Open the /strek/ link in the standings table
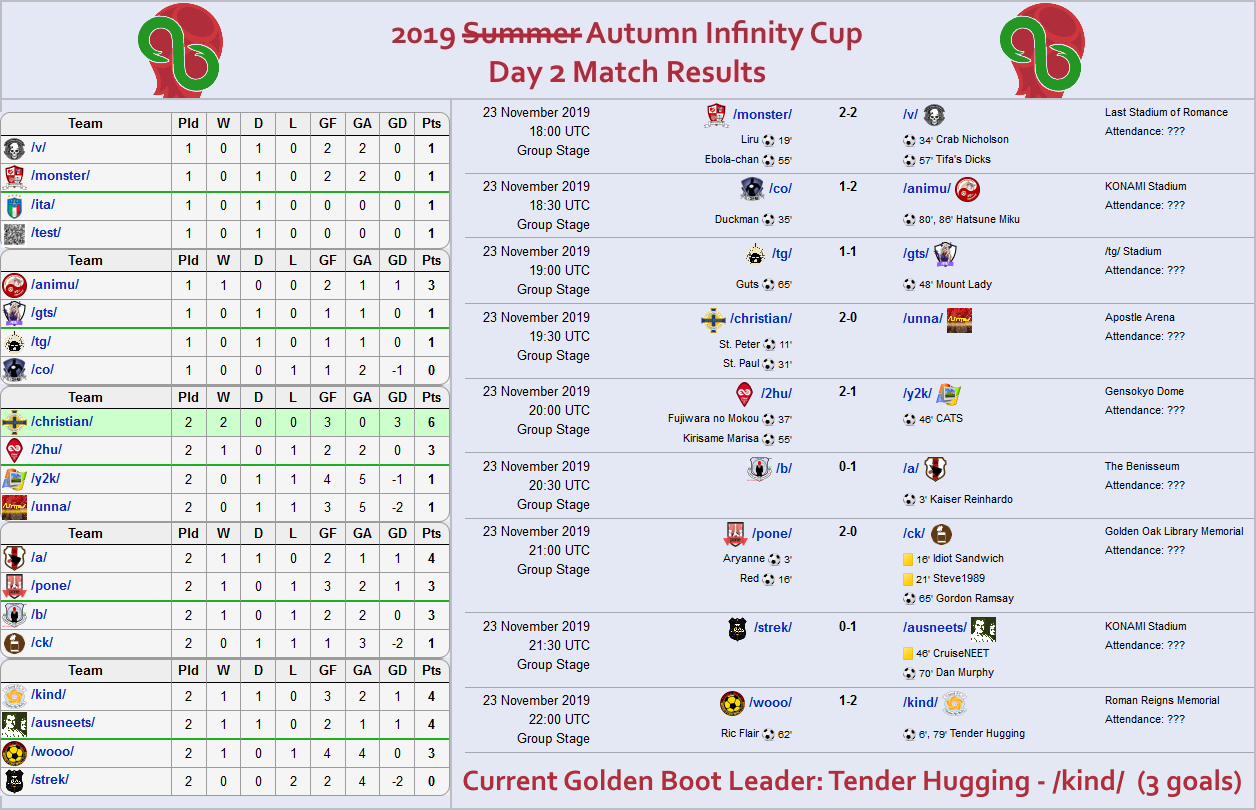The image size is (1256, 810). [x=50, y=779]
